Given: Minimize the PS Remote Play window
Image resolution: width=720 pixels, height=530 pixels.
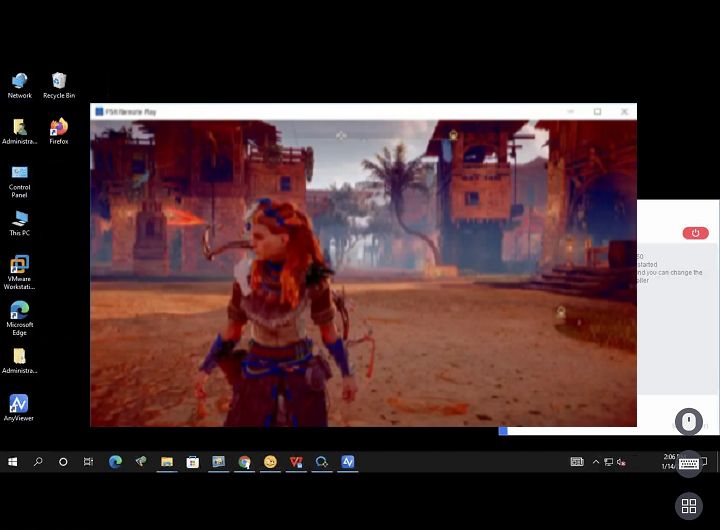Looking at the screenshot, I should tap(571, 112).
